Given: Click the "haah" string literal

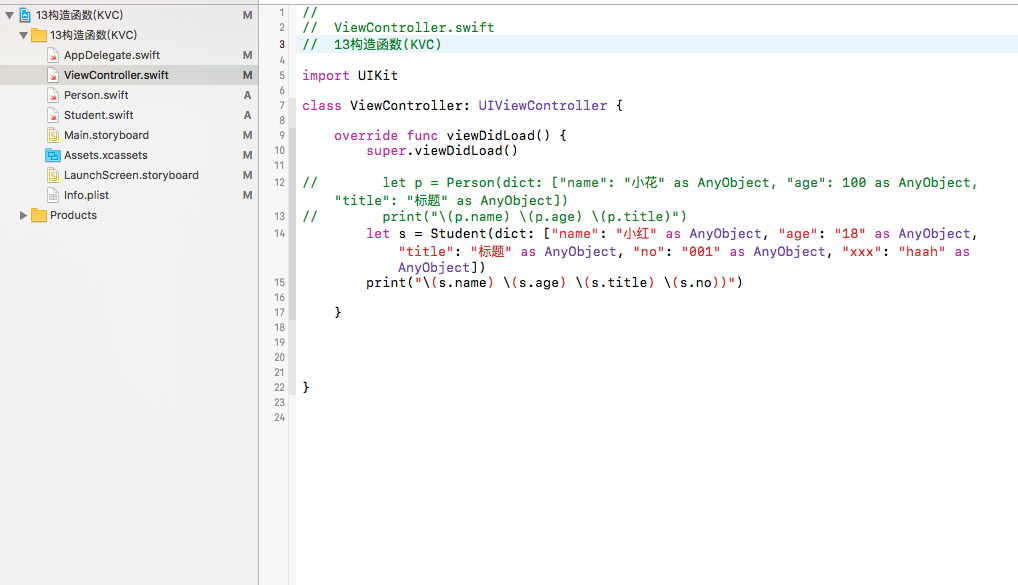Looking at the screenshot, I should coord(922,252).
